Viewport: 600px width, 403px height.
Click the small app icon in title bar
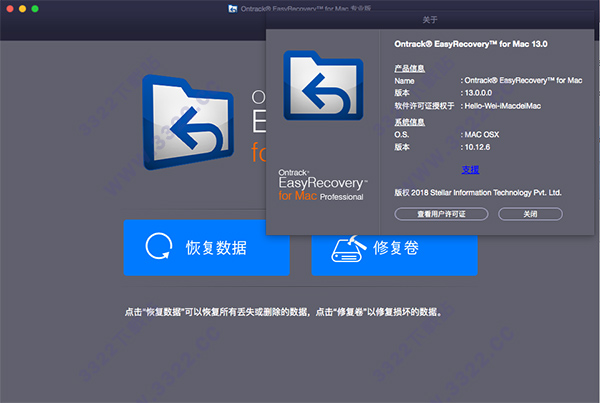coord(233,8)
